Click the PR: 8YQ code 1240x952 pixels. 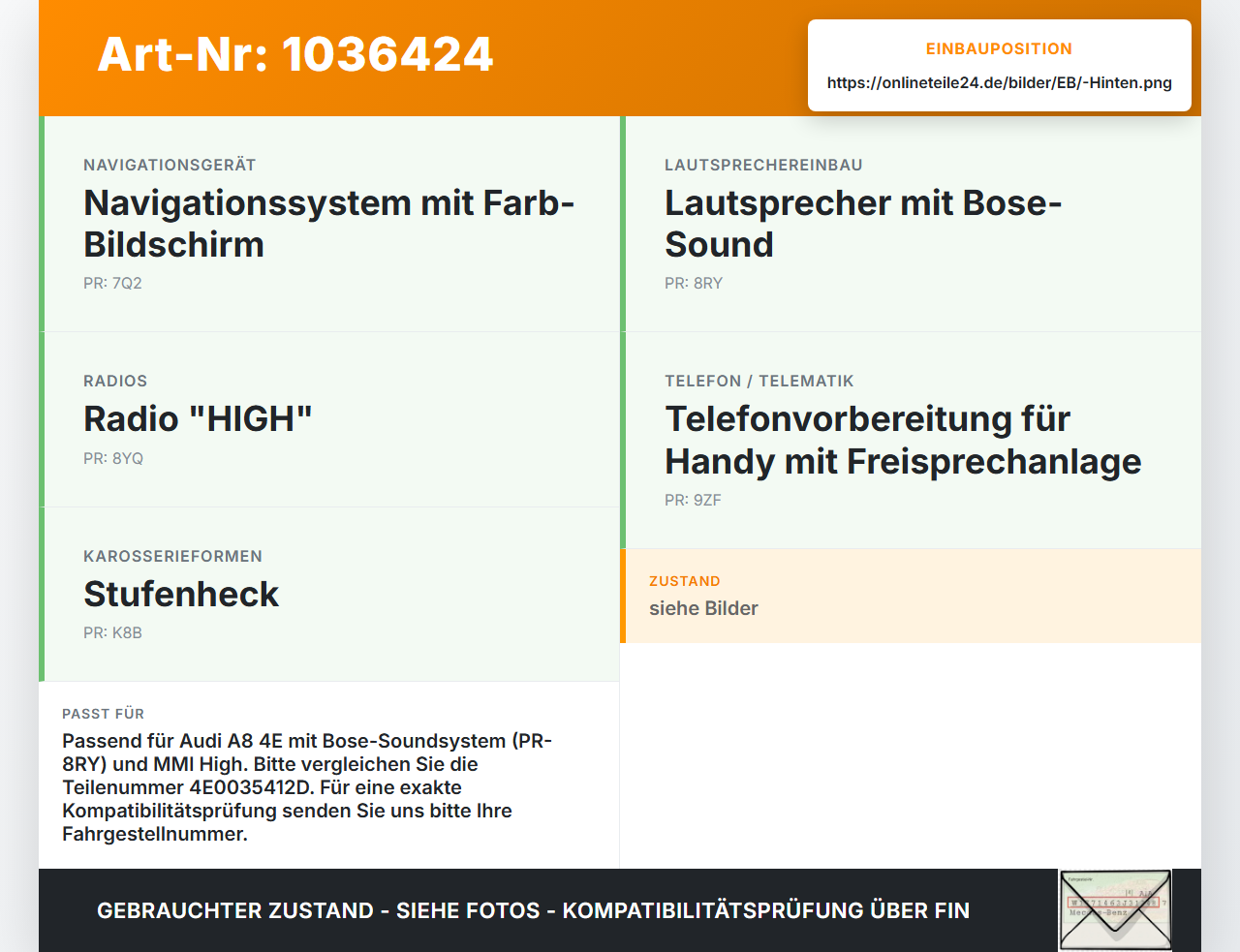pos(113,458)
